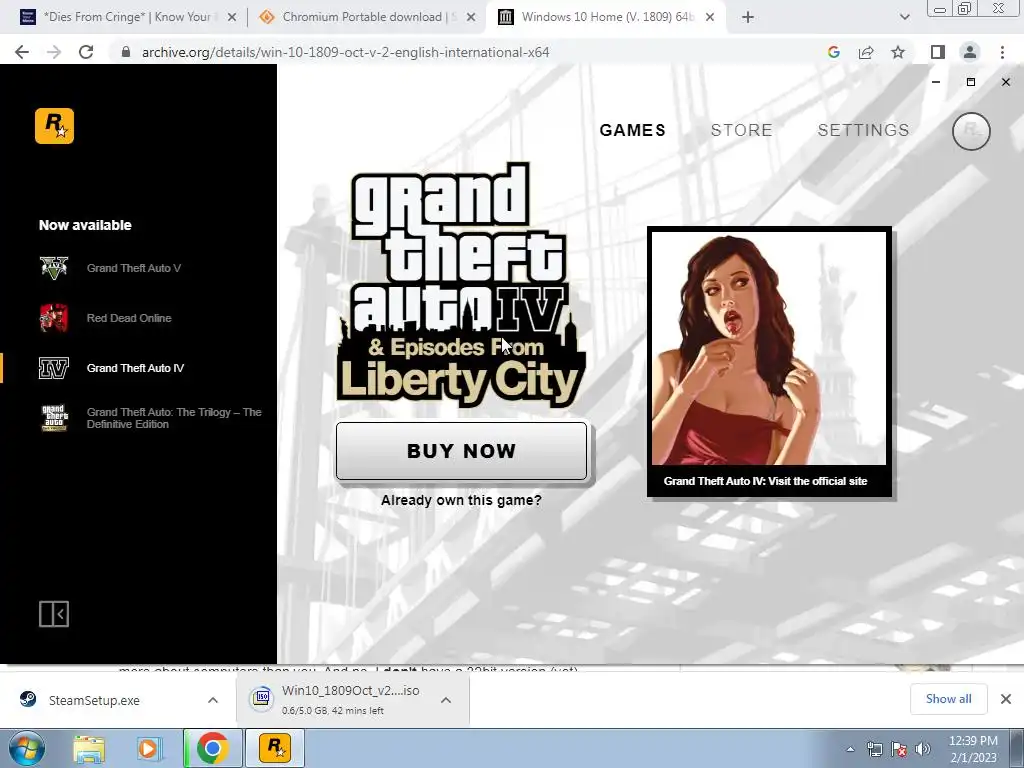Screen dimensions: 1024x768
Task: Open Windows Media Player from taskbar
Action: pos(148,748)
